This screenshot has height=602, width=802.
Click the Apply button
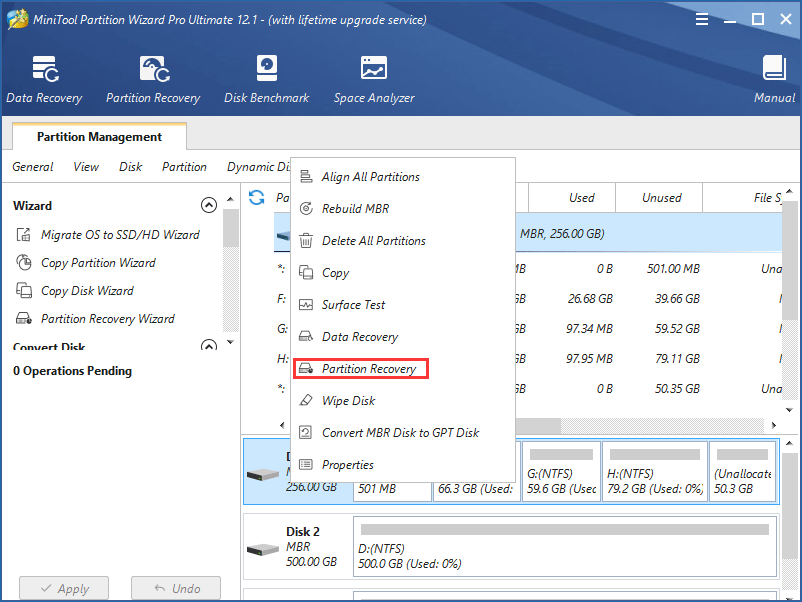point(63,588)
